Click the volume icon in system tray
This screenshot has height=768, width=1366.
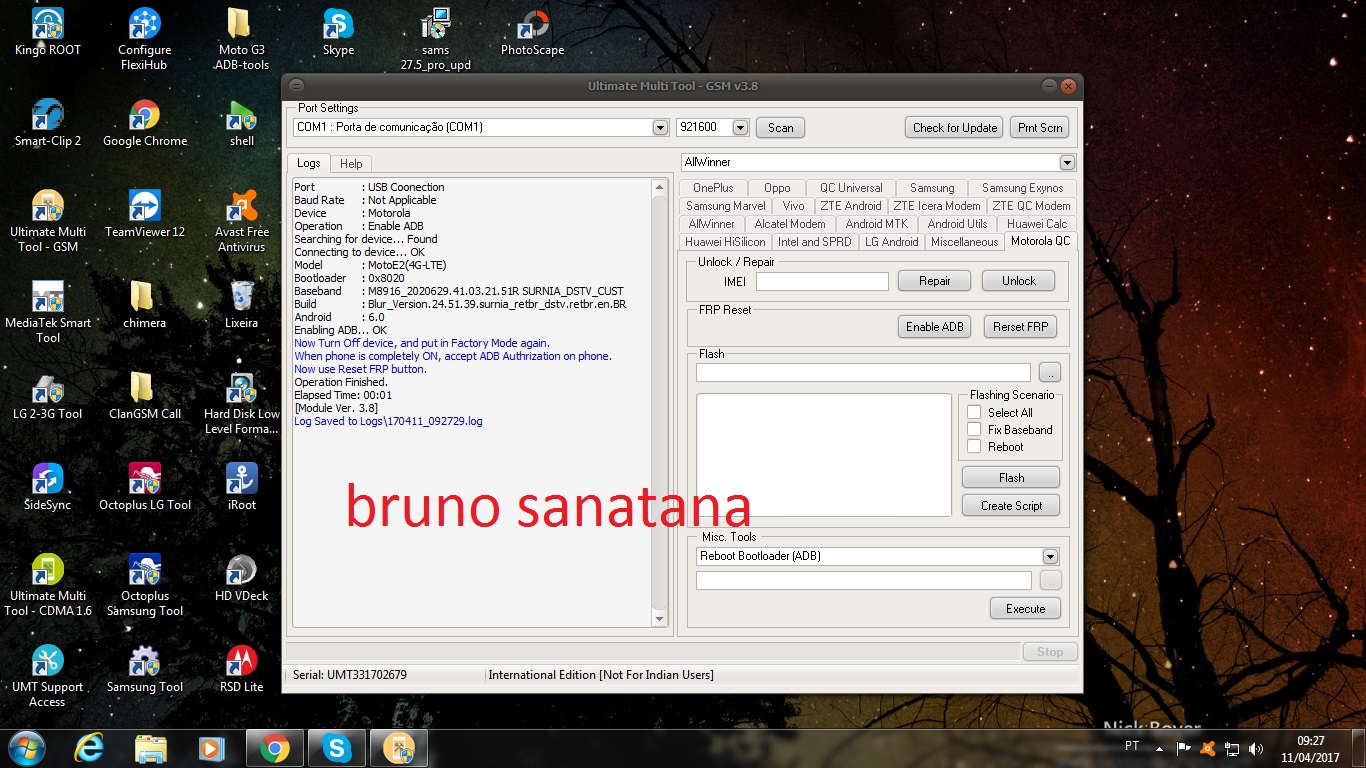[x=1257, y=748]
